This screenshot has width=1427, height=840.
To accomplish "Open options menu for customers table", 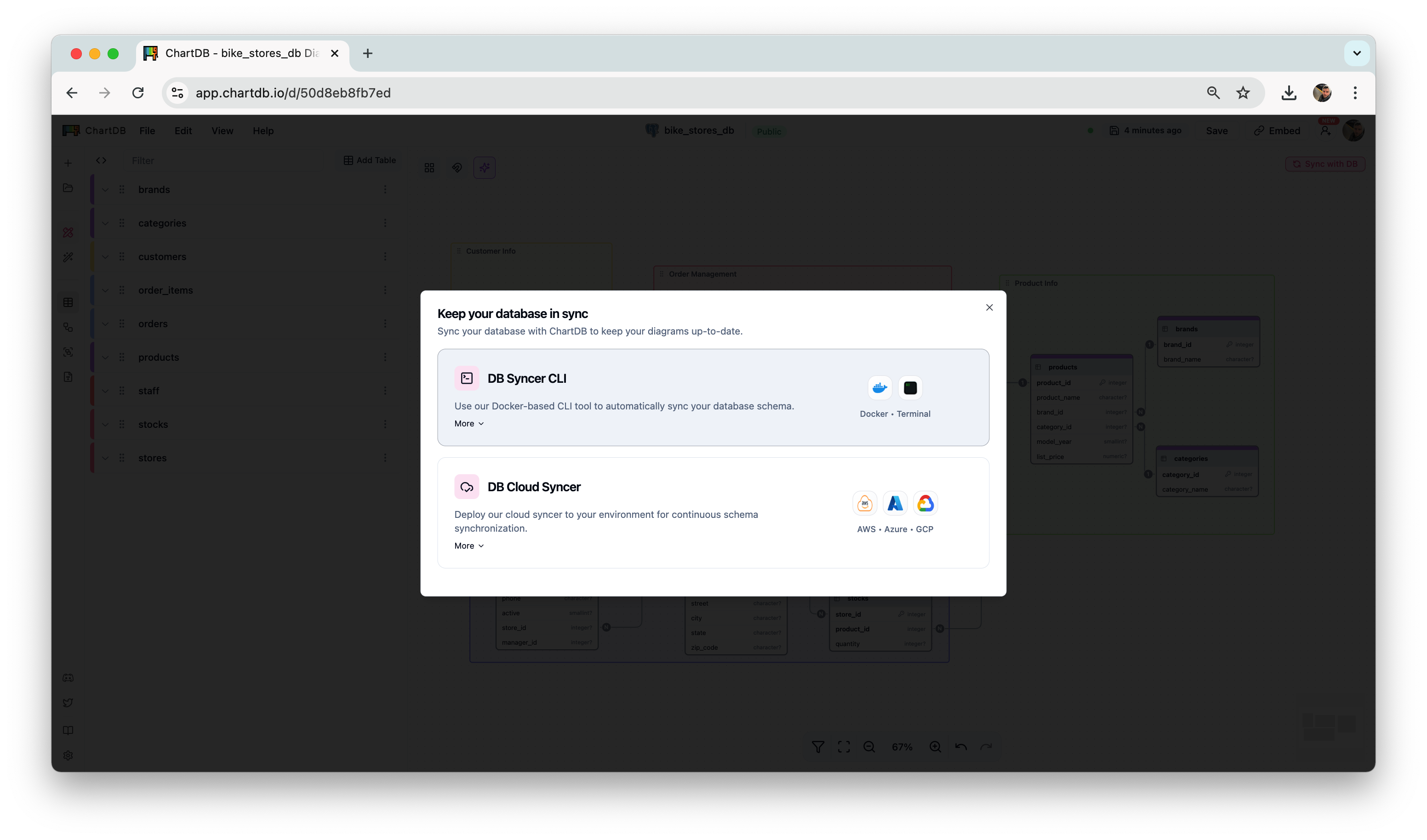I will [385, 256].
